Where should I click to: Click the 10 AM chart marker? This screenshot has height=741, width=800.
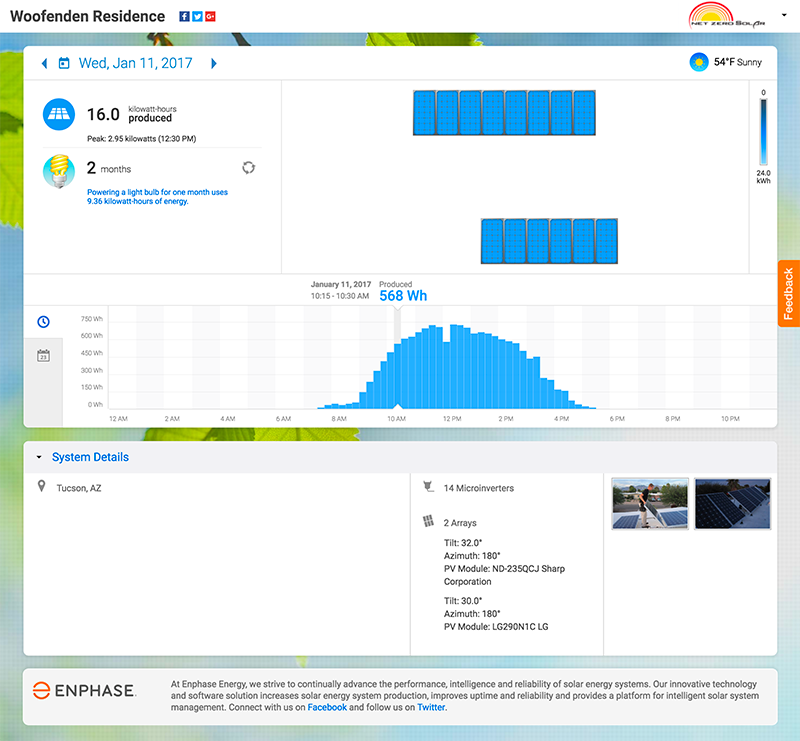pos(397,406)
